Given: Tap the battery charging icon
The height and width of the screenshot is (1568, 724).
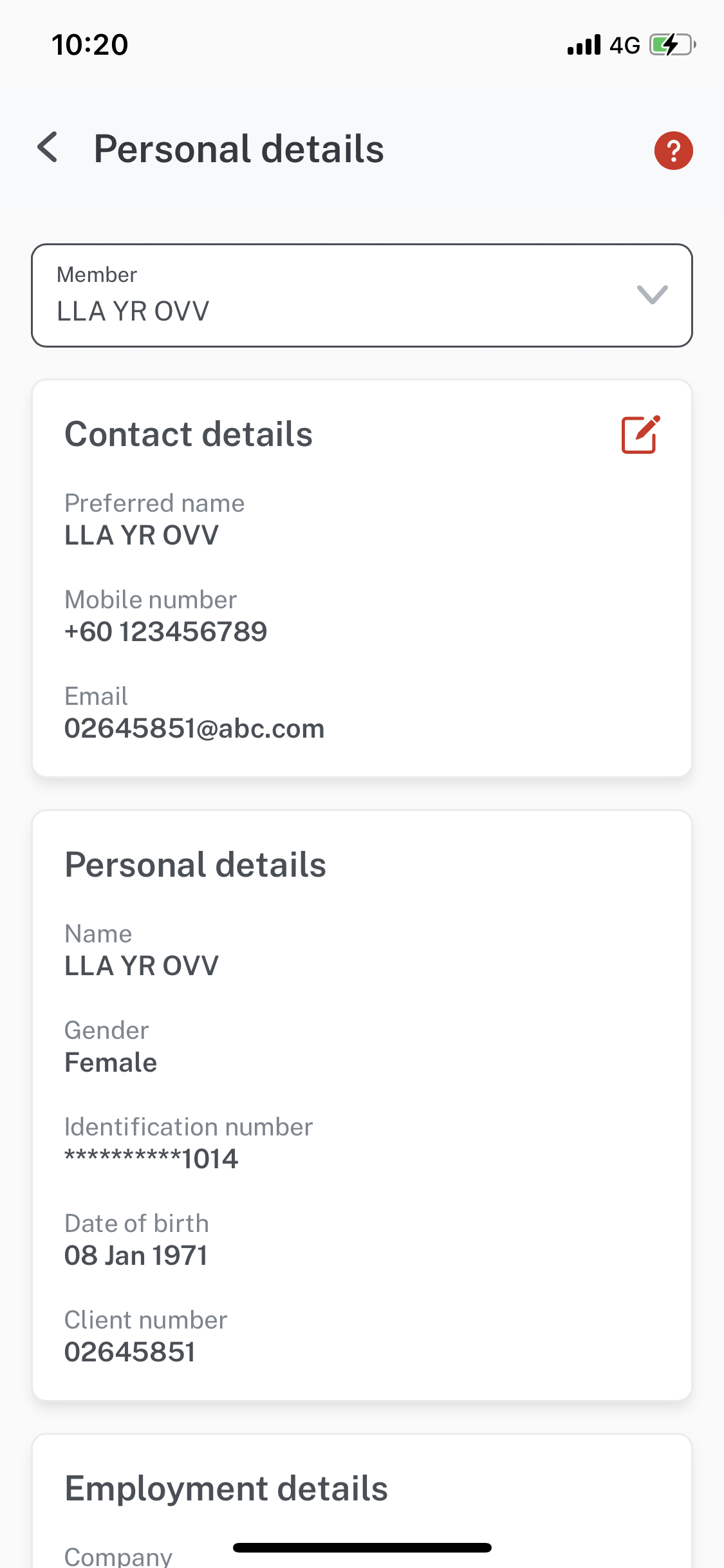Looking at the screenshot, I should tap(672, 45).
